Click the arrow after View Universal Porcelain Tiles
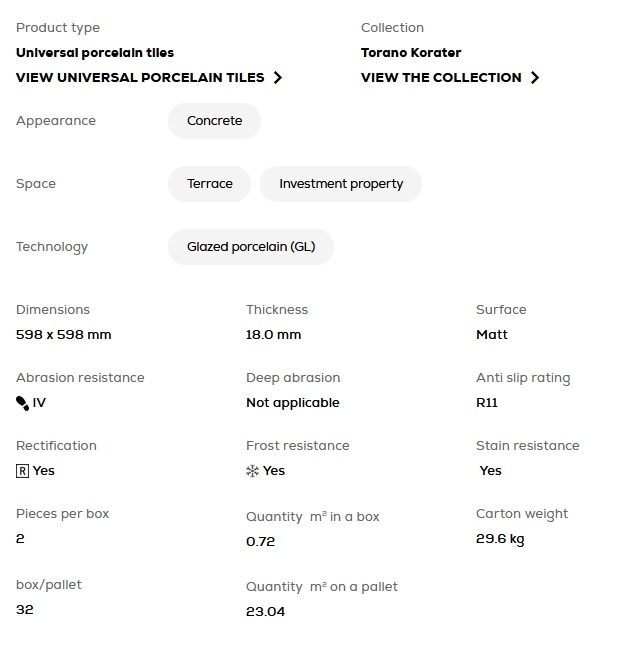The image size is (617, 652). click(x=278, y=78)
